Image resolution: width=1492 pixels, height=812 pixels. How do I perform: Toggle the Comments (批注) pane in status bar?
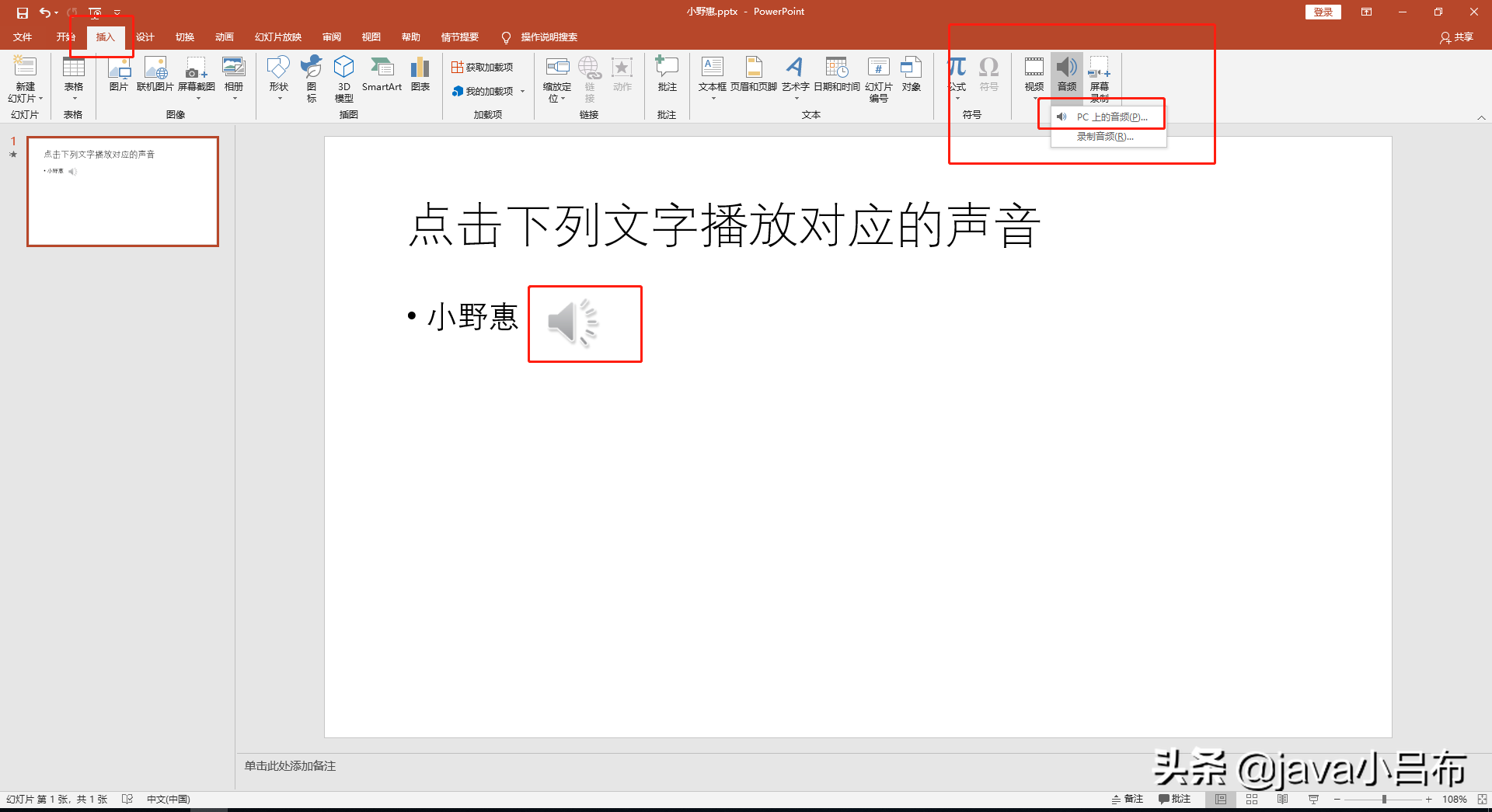1175,799
